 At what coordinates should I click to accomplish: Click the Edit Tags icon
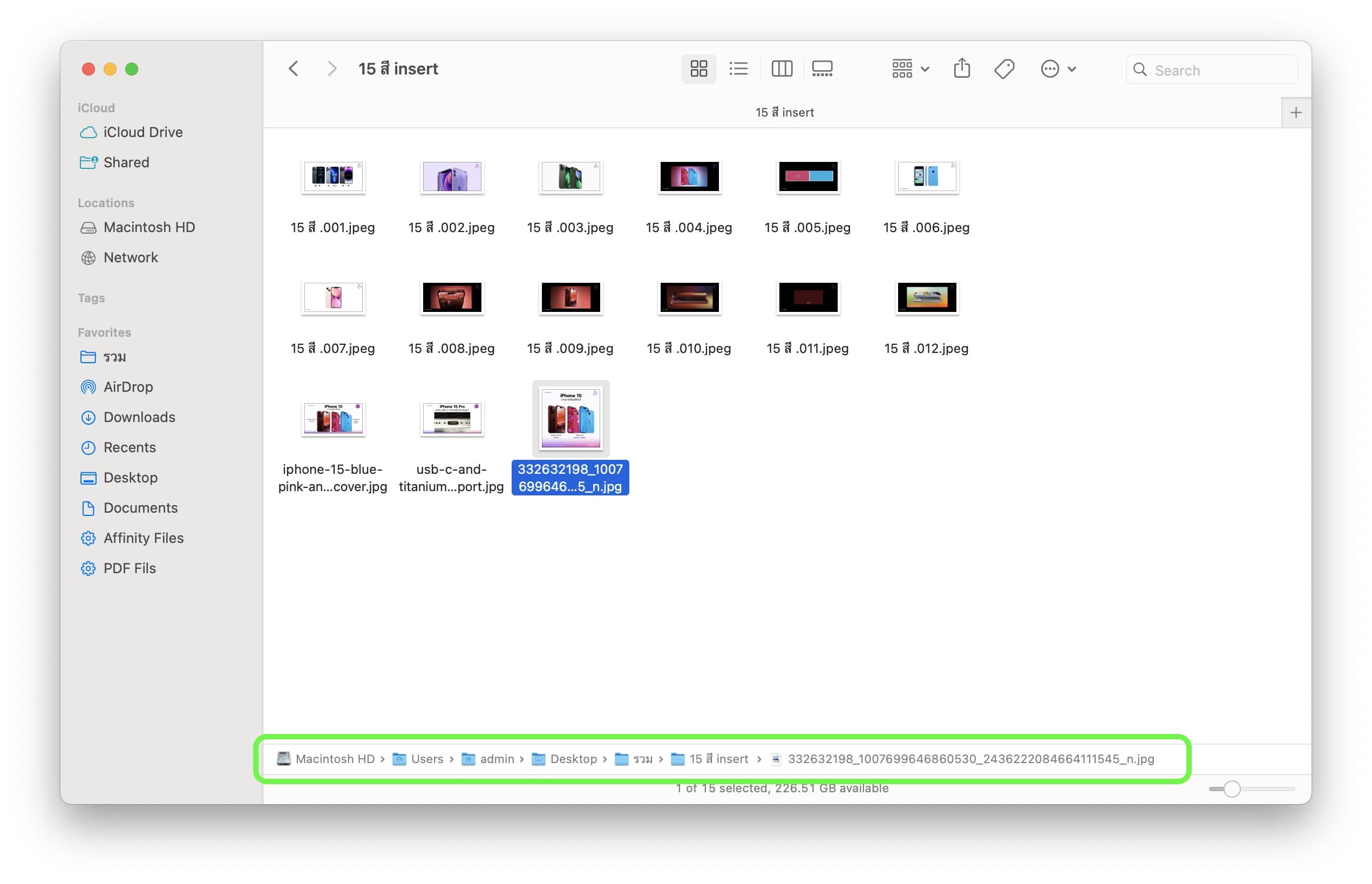click(x=1004, y=69)
